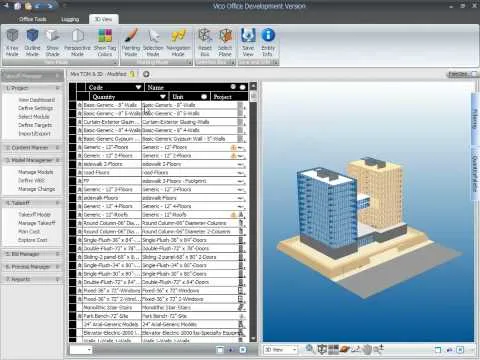Click the table scrollbar down arrow
The image size is (480, 360).
click(253, 338)
